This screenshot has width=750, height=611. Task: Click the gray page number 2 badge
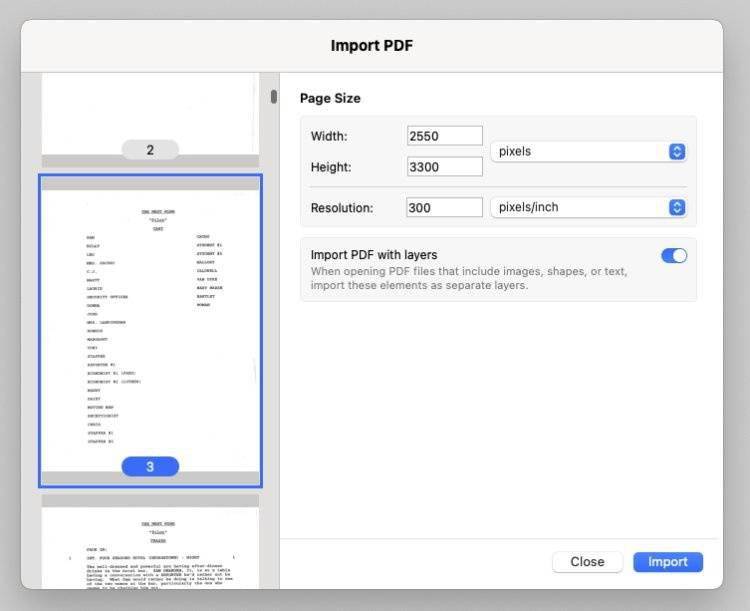pos(150,150)
